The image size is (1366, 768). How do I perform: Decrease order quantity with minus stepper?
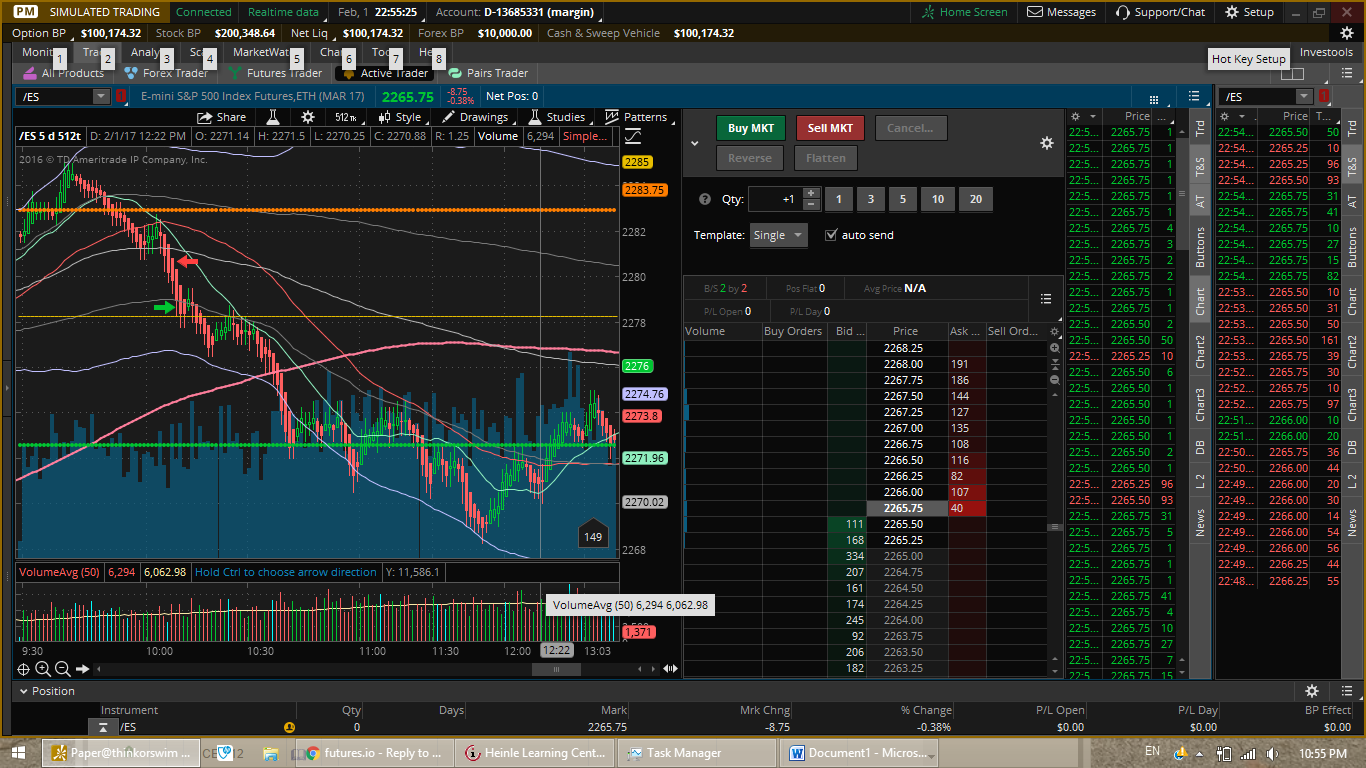(x=811, y=204)
